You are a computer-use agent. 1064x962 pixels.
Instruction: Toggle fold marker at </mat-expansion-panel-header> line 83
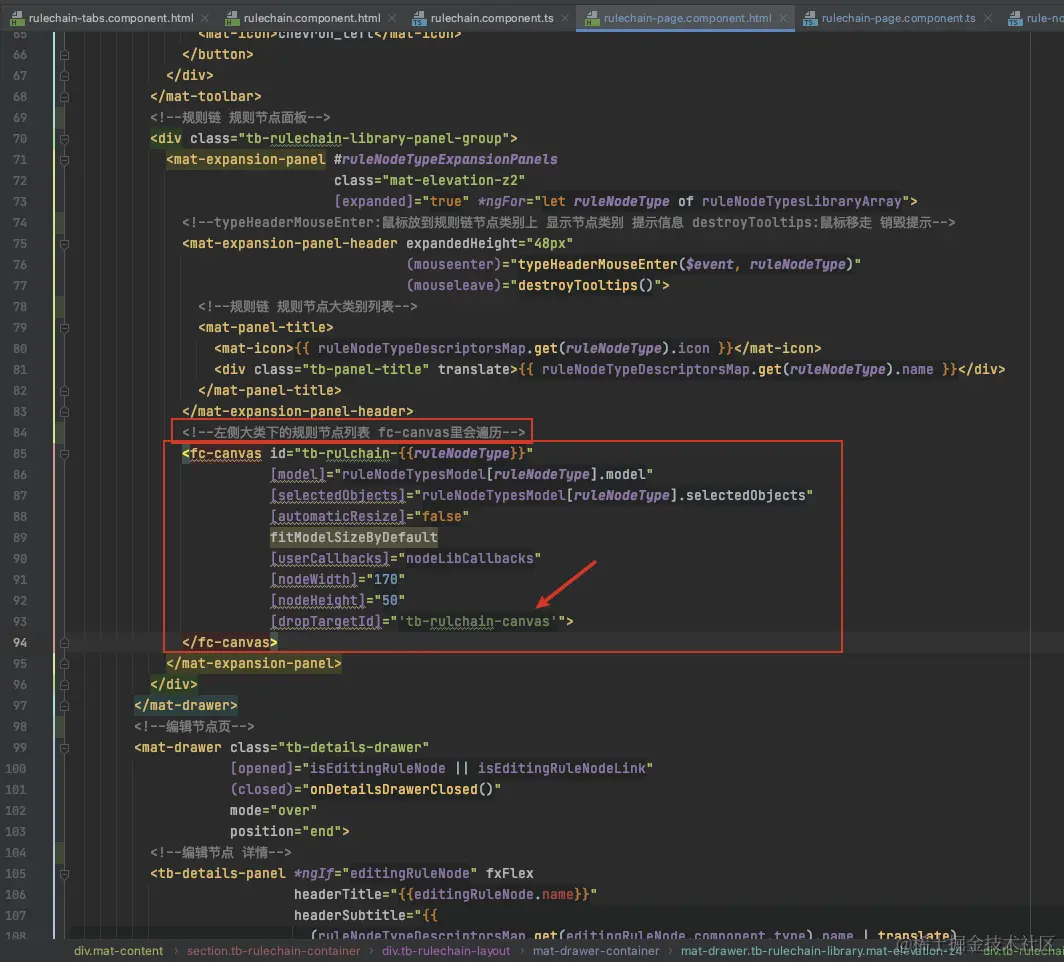tap(64, 412)
